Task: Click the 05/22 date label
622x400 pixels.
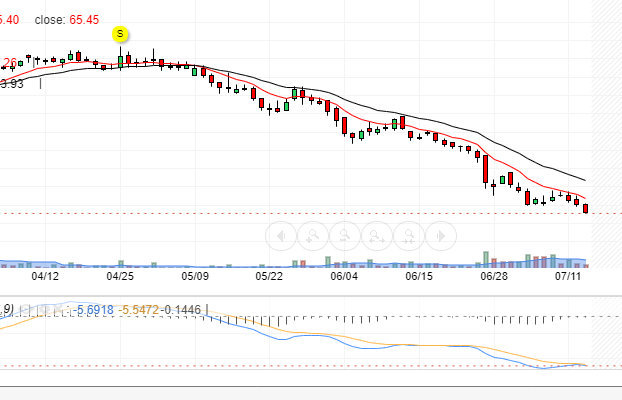Action: coord(269,276)
